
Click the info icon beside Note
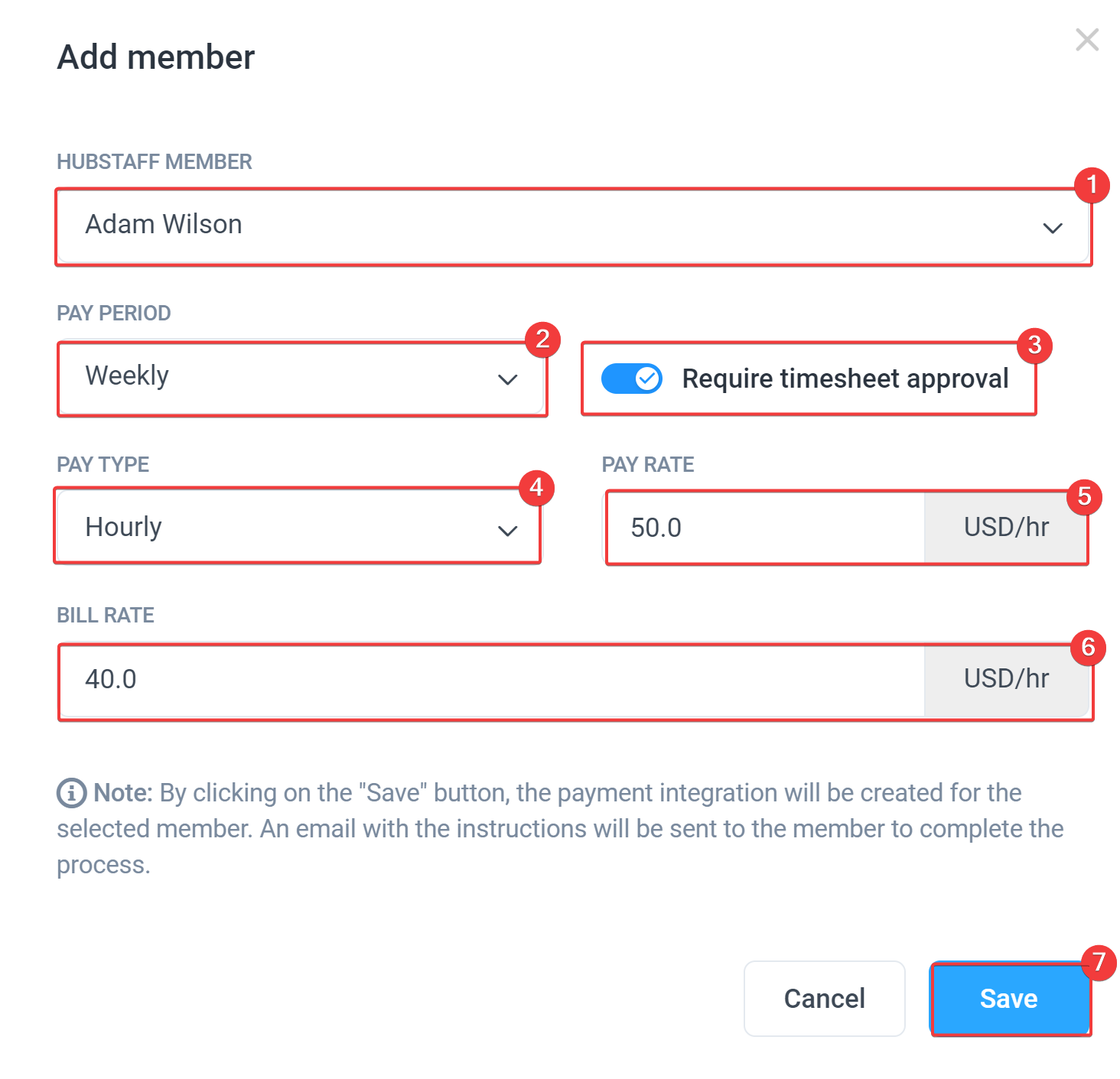tap(71, 793)
